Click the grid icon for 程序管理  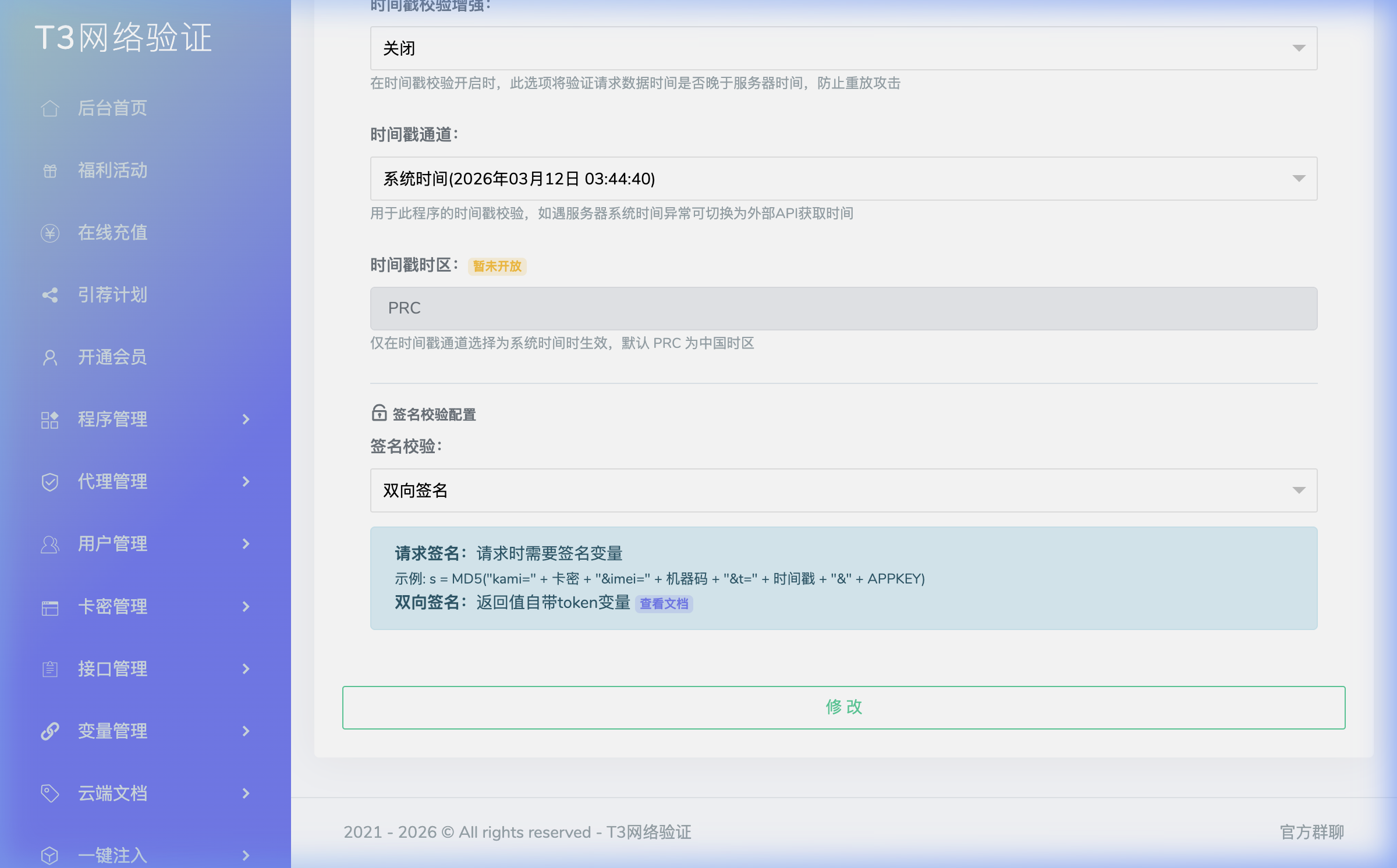click(x=49, y=419)
